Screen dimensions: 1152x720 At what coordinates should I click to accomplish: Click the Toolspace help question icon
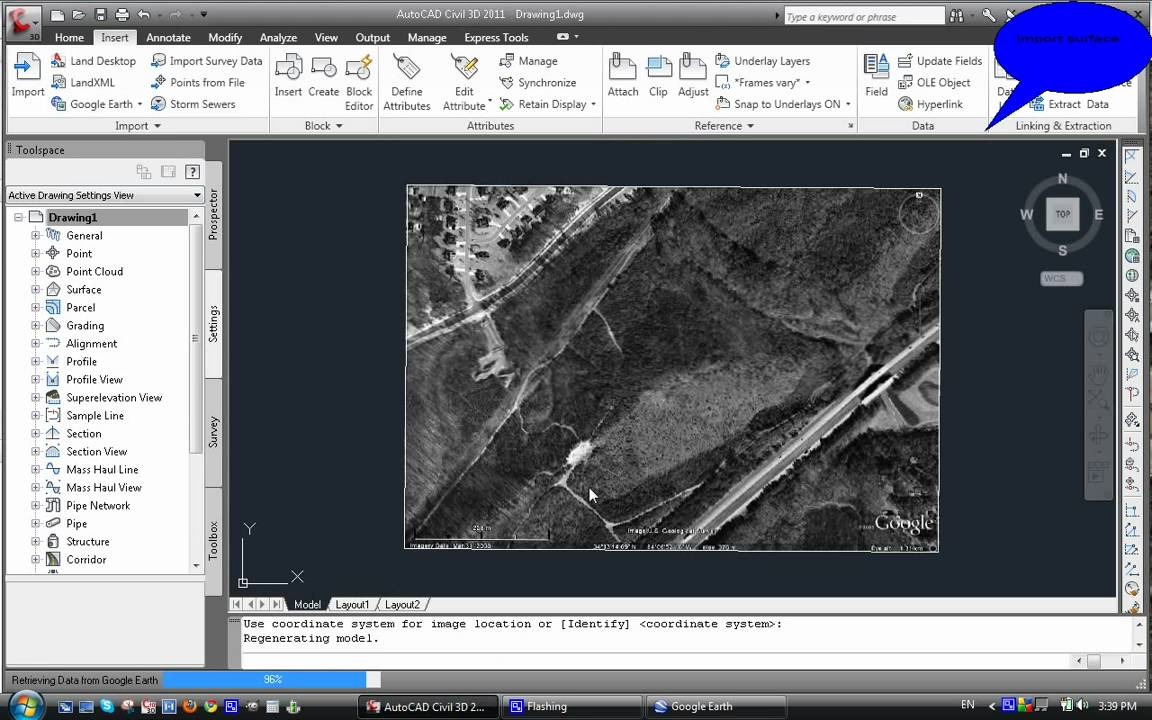click(x=192, y=171)
